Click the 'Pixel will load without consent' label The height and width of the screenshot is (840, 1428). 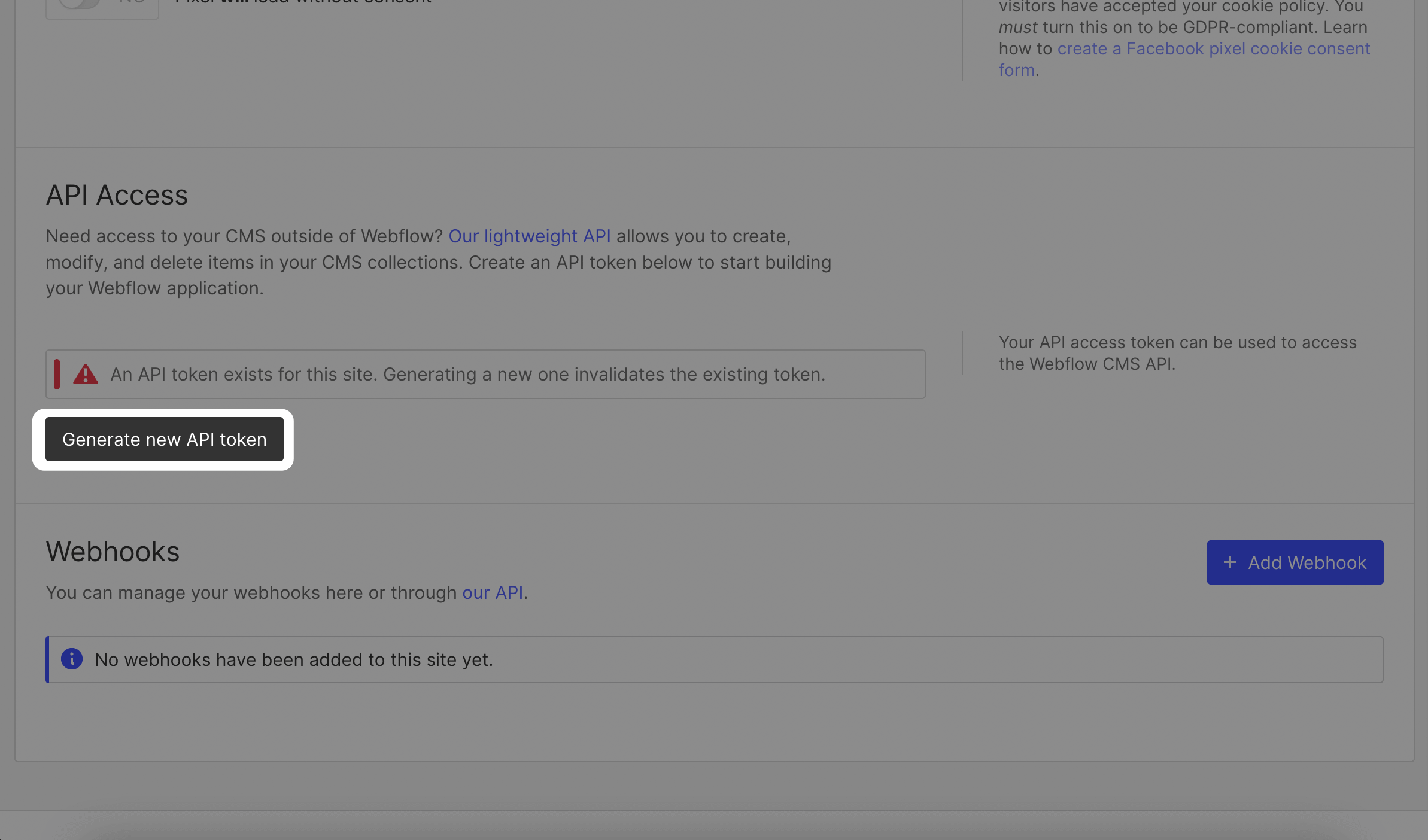(x=303, y=2)
